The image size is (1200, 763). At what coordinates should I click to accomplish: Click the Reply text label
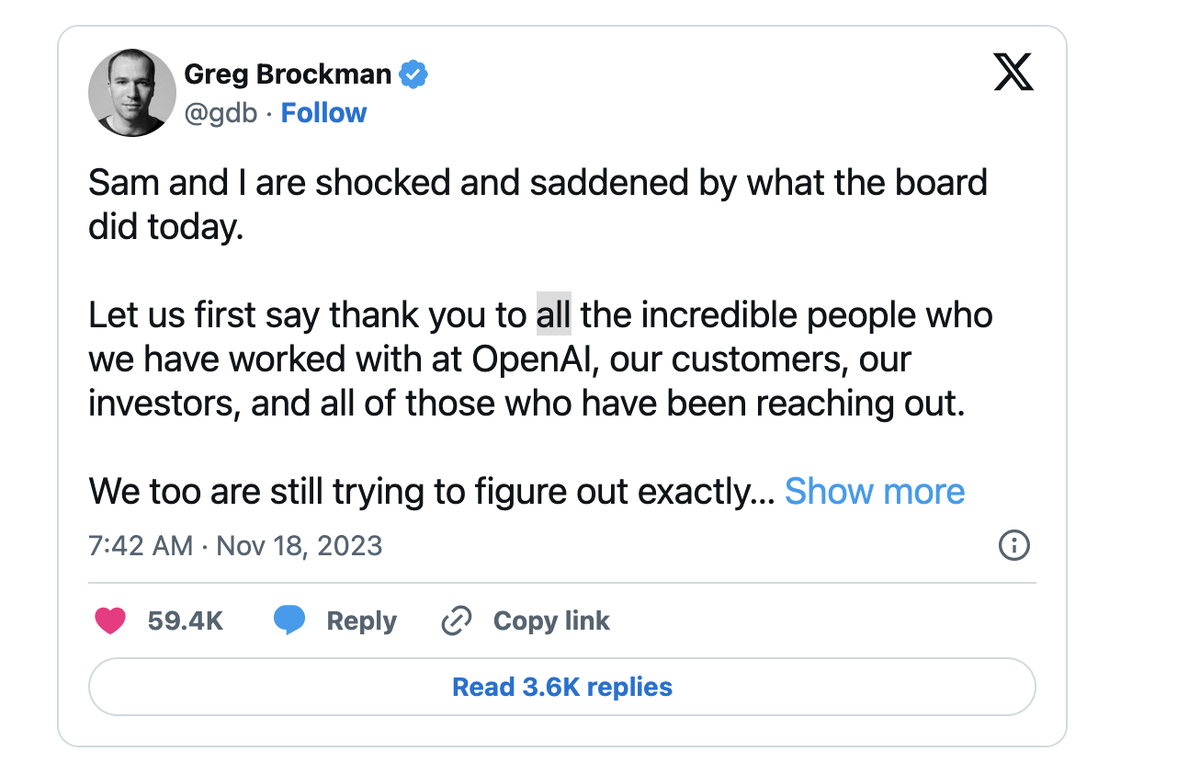[x=361, y=621]
